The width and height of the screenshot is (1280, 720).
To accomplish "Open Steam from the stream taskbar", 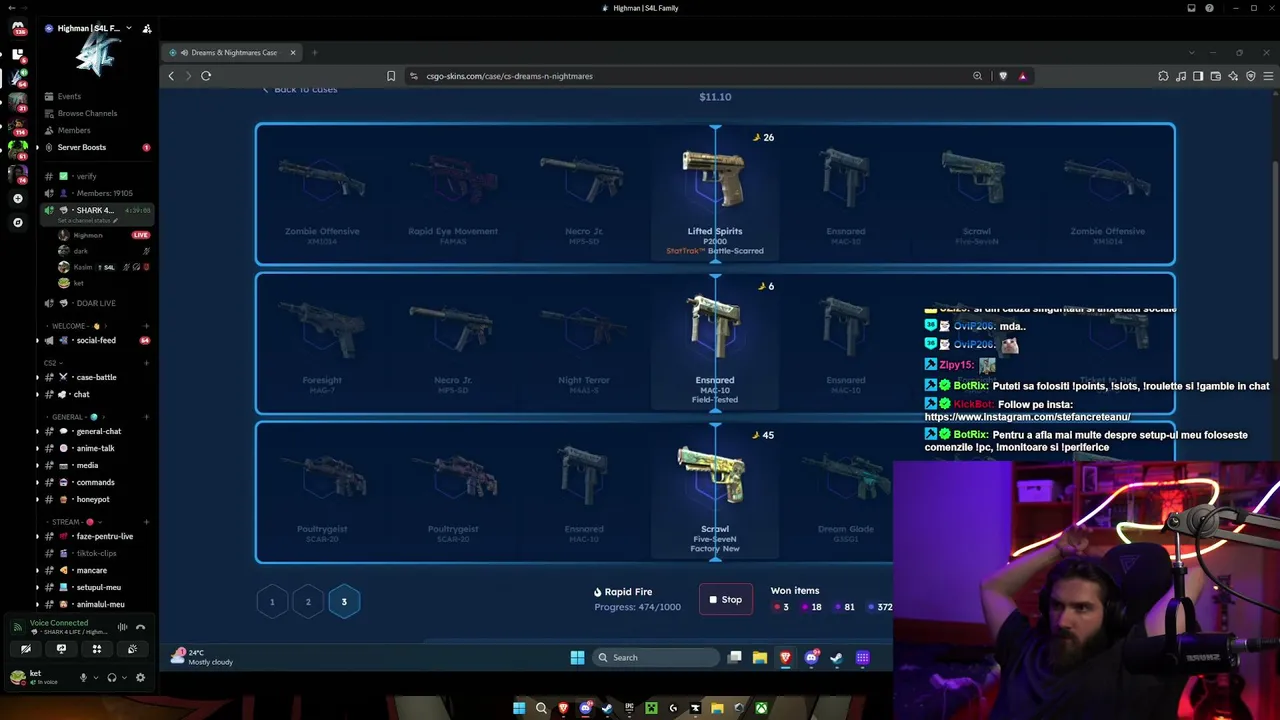I will (836, 657).
